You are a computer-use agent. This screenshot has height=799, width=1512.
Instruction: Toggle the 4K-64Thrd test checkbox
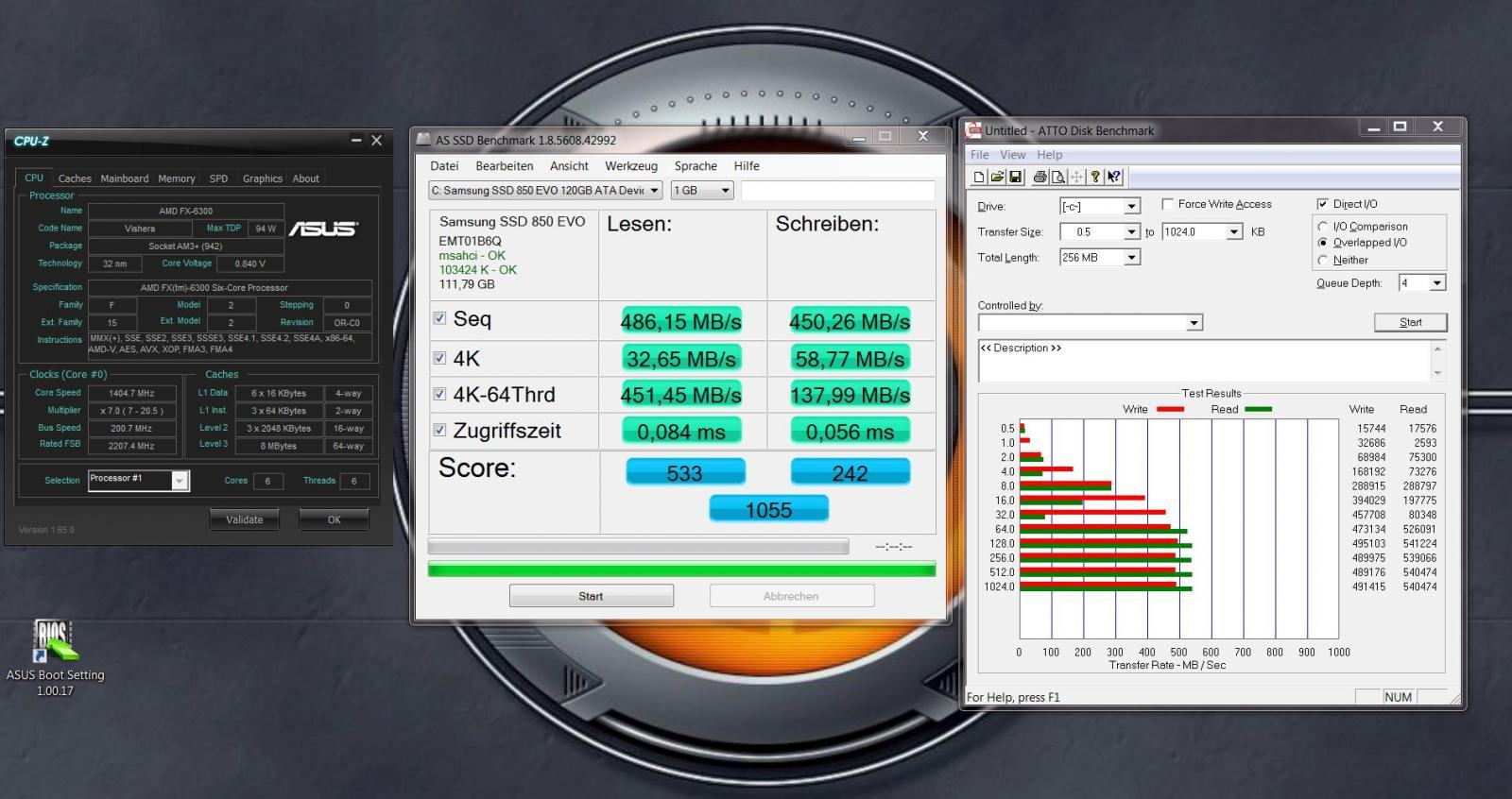coord(439,394)
